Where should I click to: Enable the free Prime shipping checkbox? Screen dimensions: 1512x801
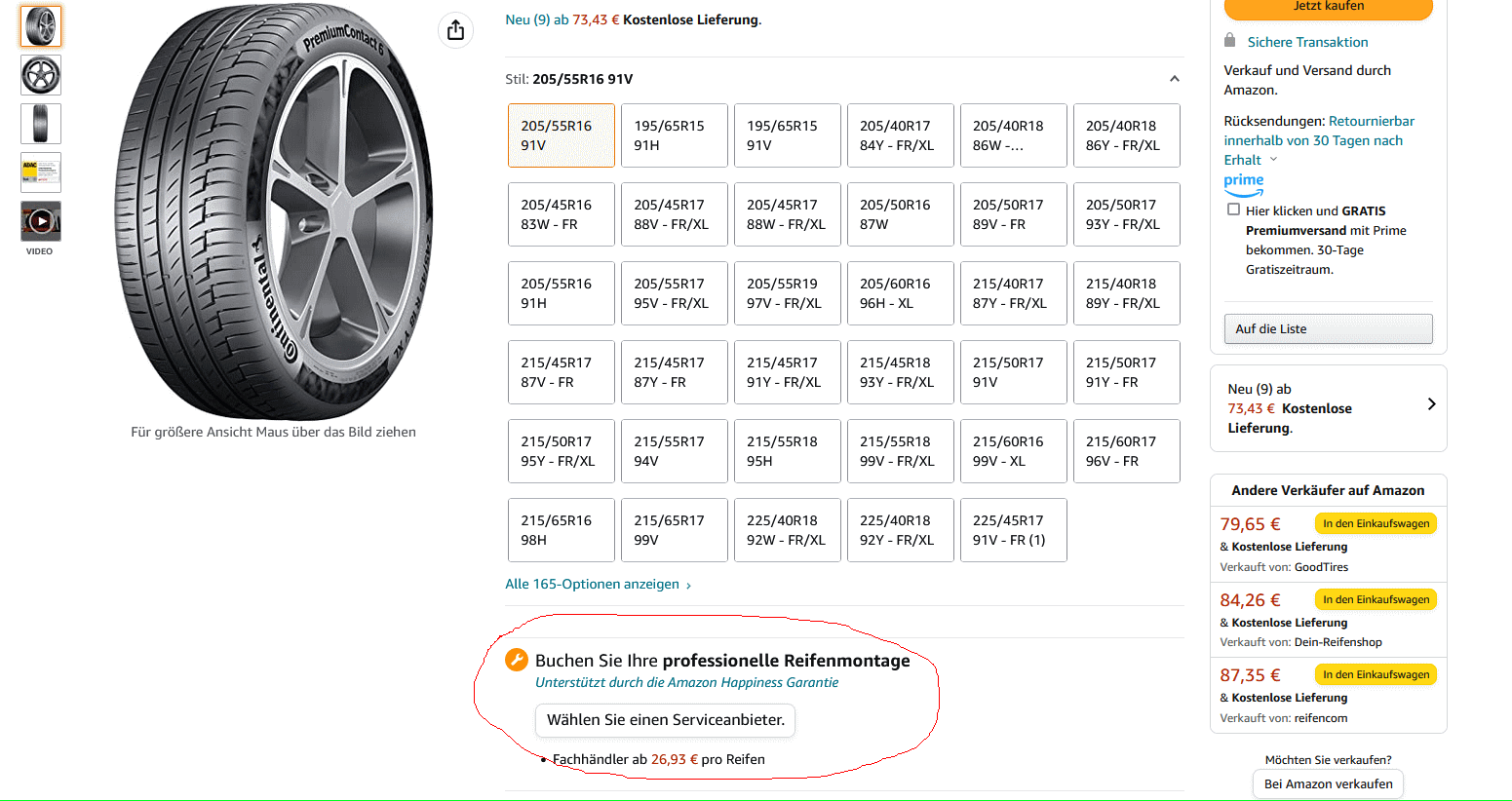click(x=1233, y=210)
